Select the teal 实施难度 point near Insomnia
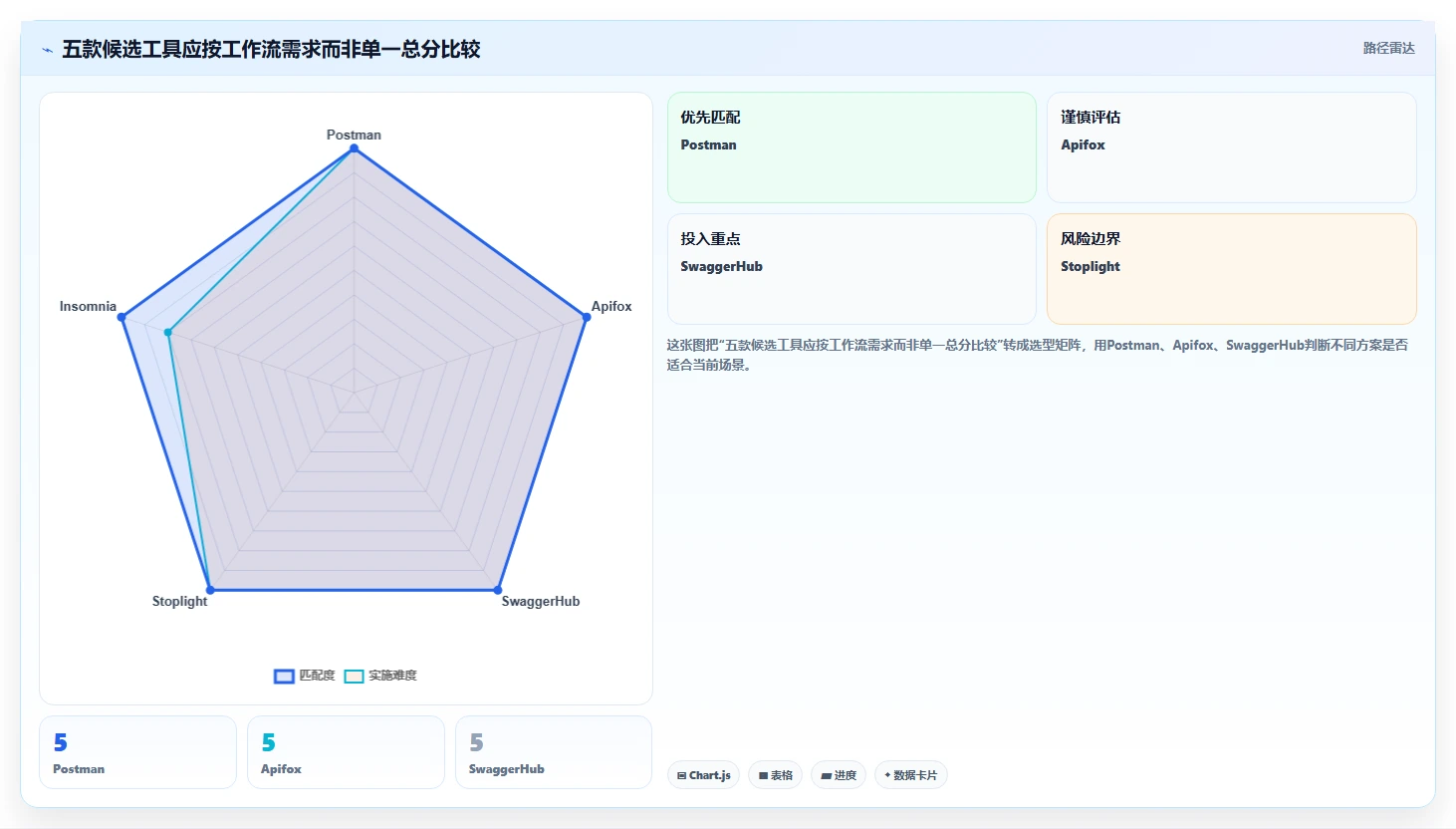The width and height of the screenshot is (1456, 829). pyautogui.click(x=168, y=333)
